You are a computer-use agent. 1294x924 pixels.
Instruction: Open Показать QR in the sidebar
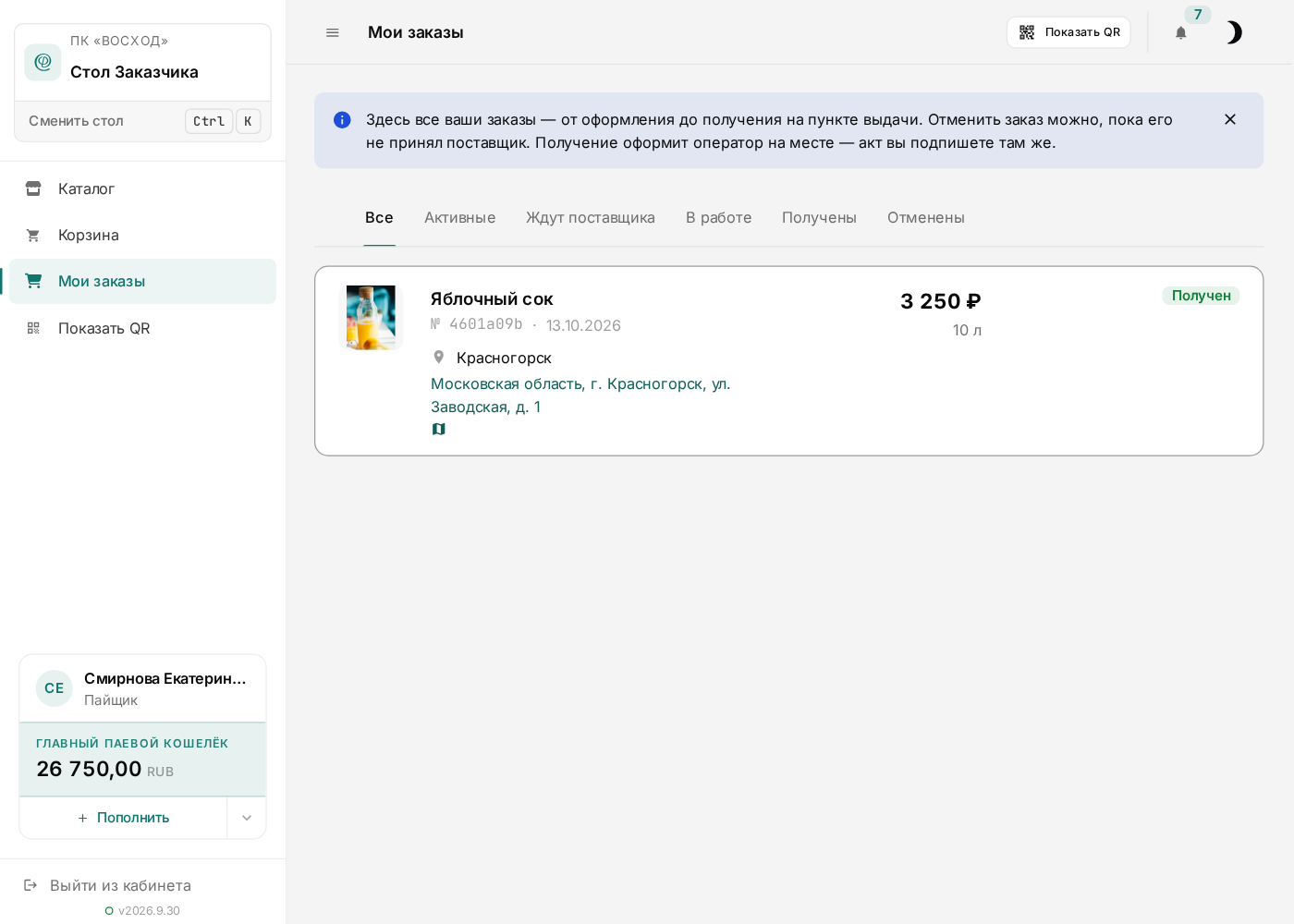(142, 328)
